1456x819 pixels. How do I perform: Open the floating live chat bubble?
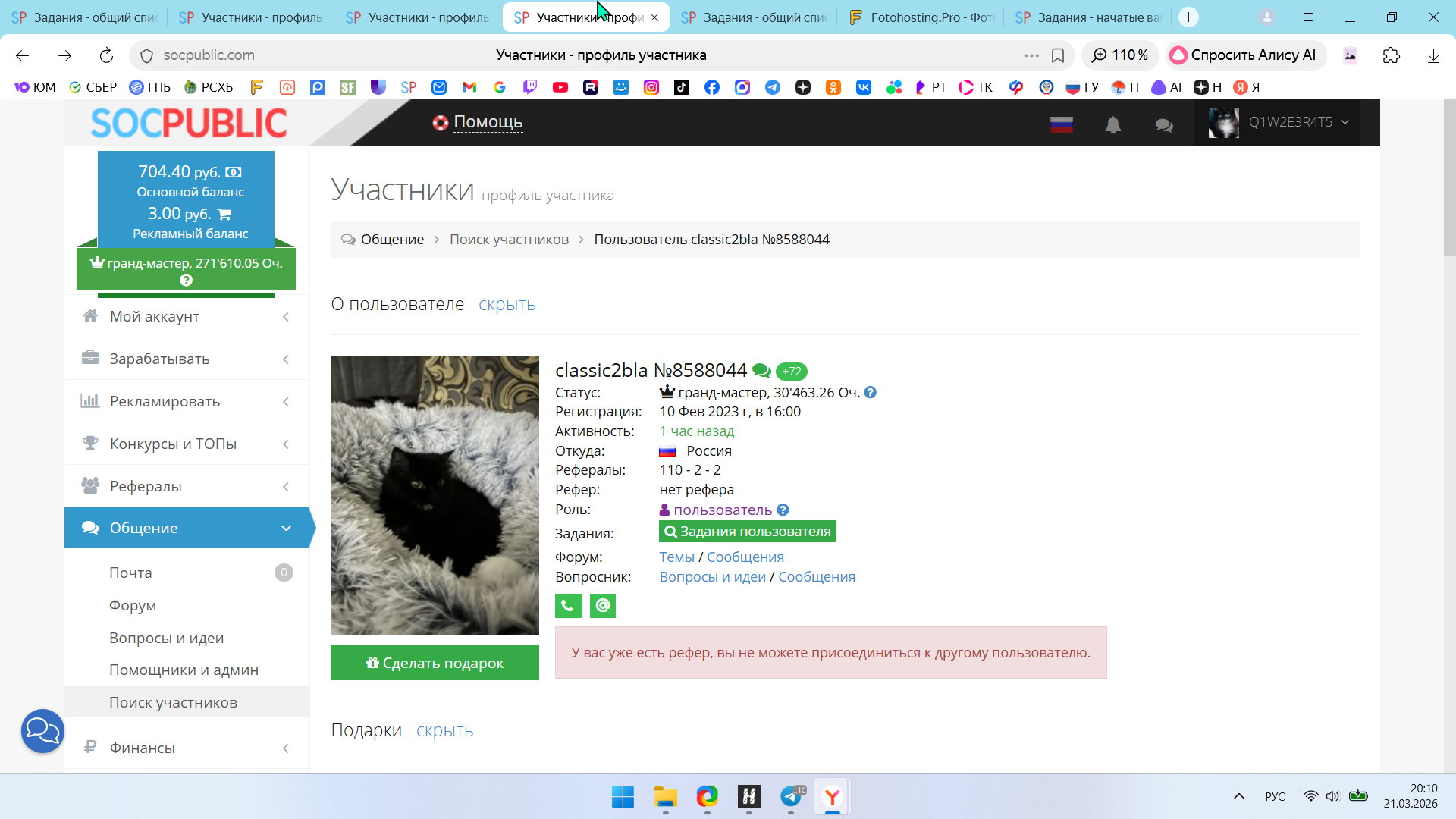click(x=42, y=730)
